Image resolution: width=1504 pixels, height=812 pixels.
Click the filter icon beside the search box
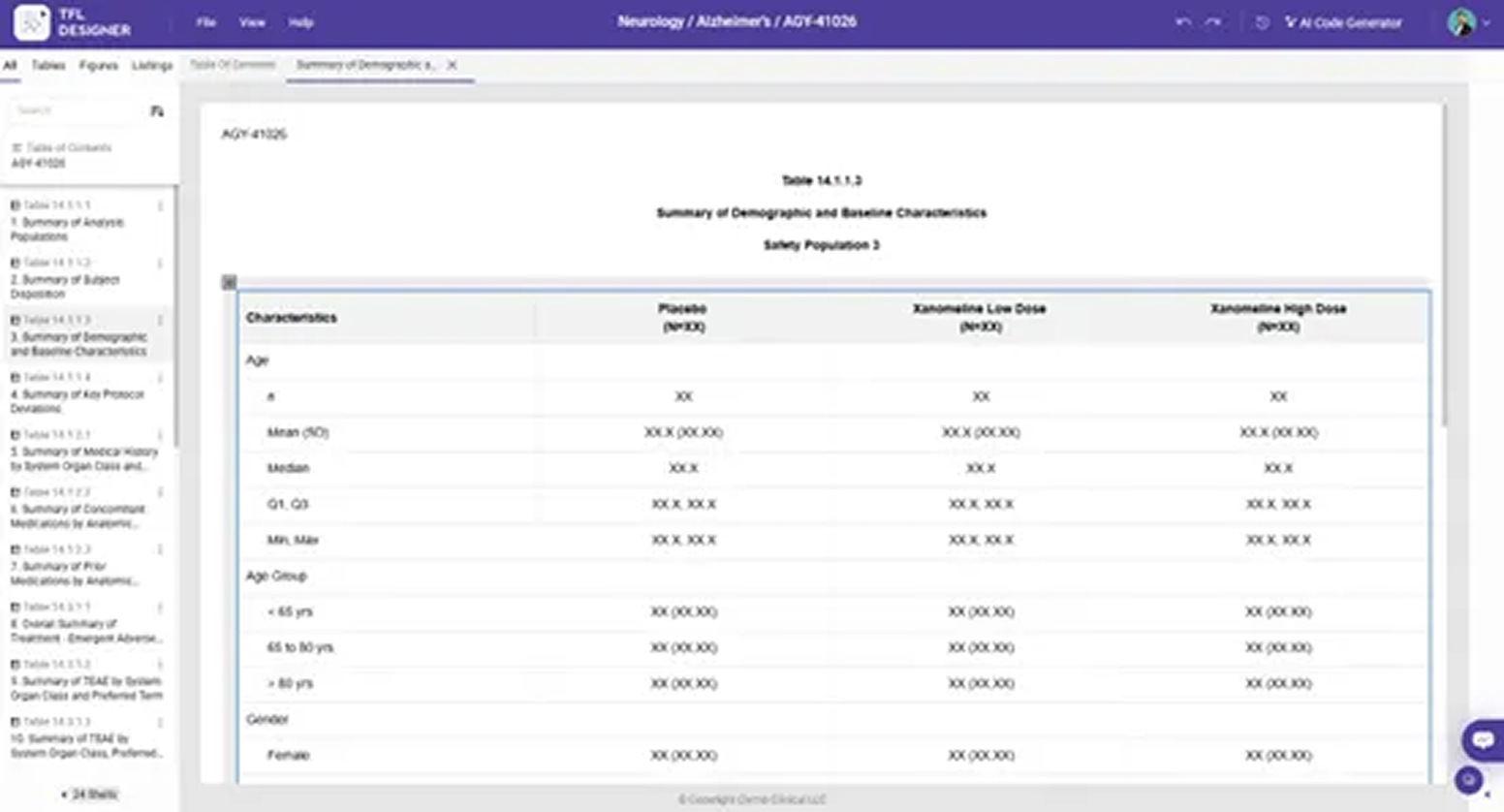pyautogui.click(x=157, y=110)
